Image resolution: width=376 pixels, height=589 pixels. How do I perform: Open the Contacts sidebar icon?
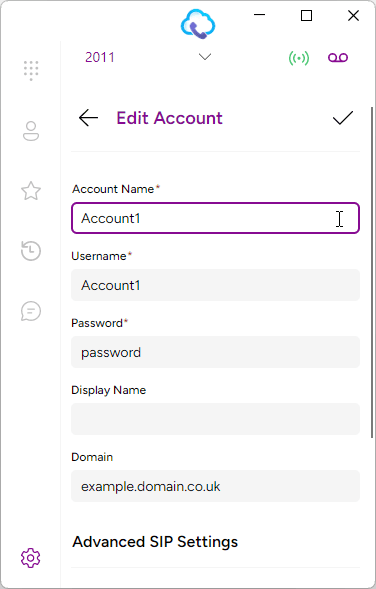pyautogui.click(x=31, y=131)
